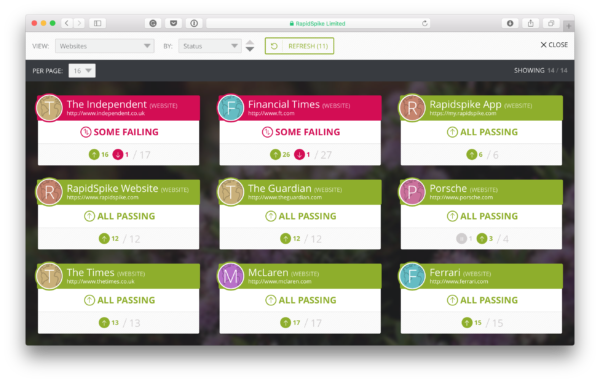The height and width of the screenshot is (382, 600).
Task: Click the Pocket extension icon in the toolbar
Action: coord(173,23)
